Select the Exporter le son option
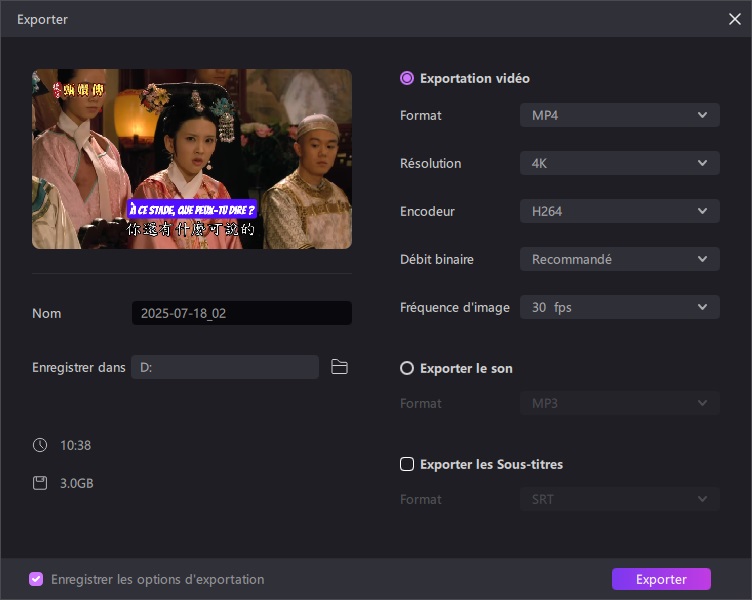 coord(407,368)
